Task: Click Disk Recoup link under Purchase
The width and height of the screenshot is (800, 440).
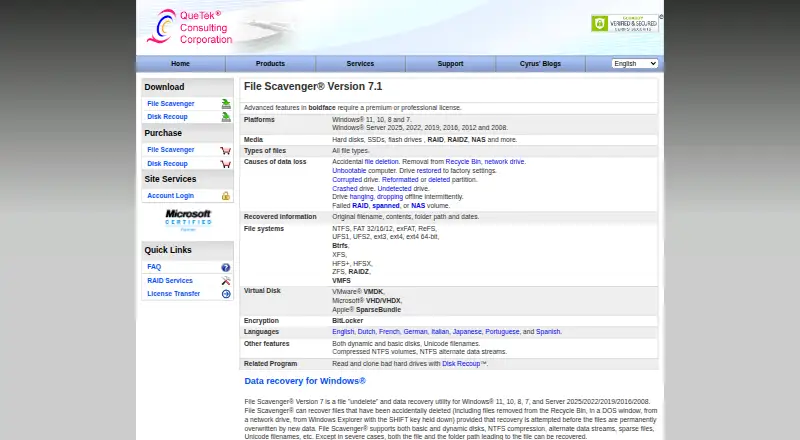Action: point(167,164)
